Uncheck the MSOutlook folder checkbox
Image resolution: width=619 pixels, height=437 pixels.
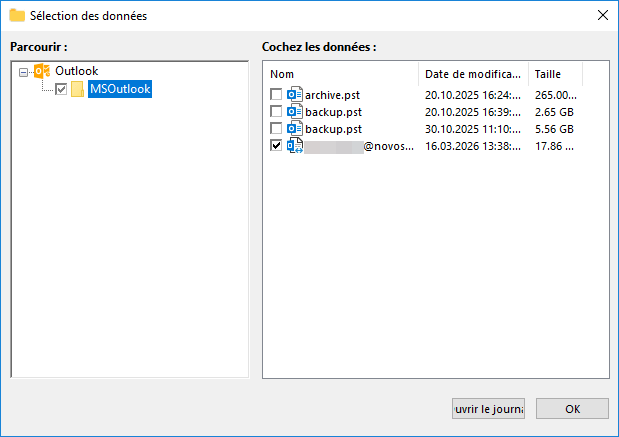coord(61,90)
